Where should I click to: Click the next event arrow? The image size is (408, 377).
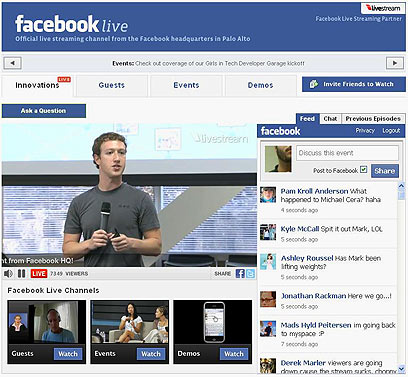coord(395,63)
